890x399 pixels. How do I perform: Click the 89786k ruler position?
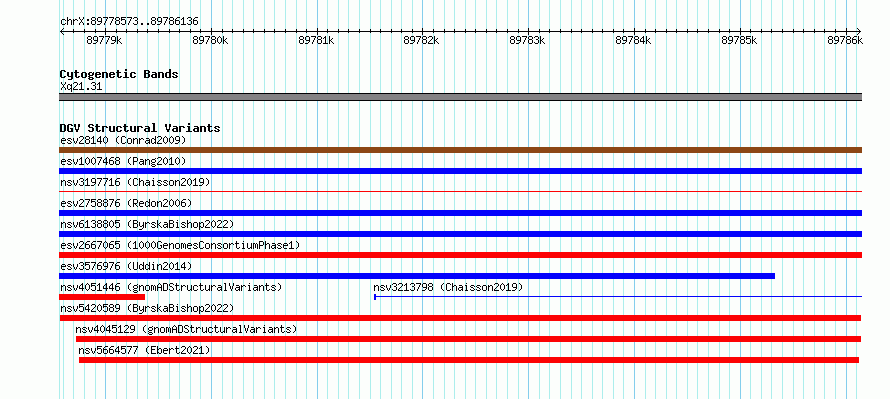tap(845, 40)
